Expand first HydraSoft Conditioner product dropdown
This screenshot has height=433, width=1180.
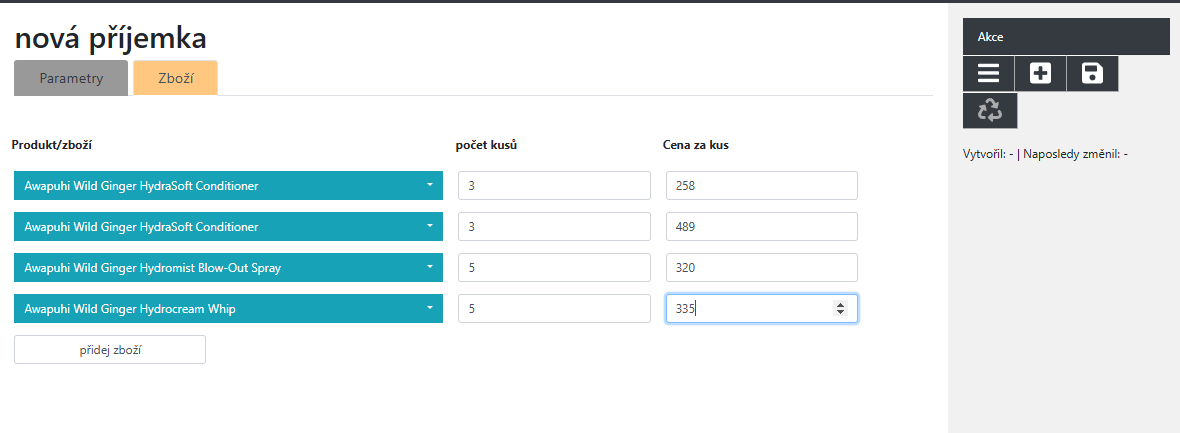(x=228, y=185)
